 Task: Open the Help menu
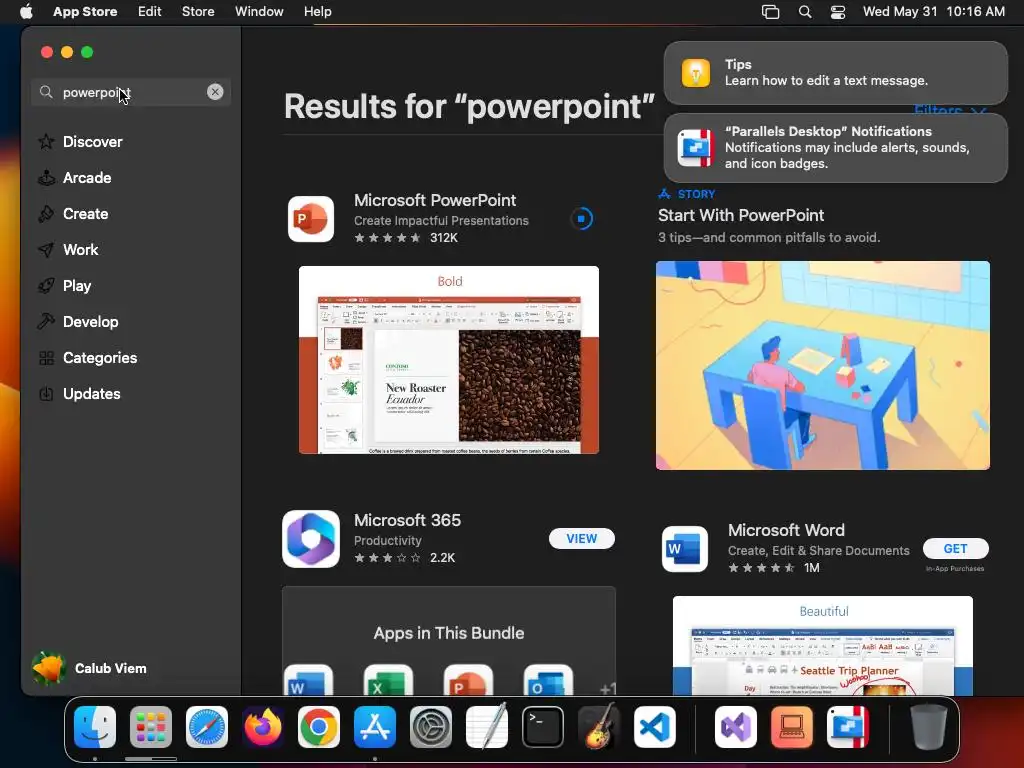click(x=317, y=12)
